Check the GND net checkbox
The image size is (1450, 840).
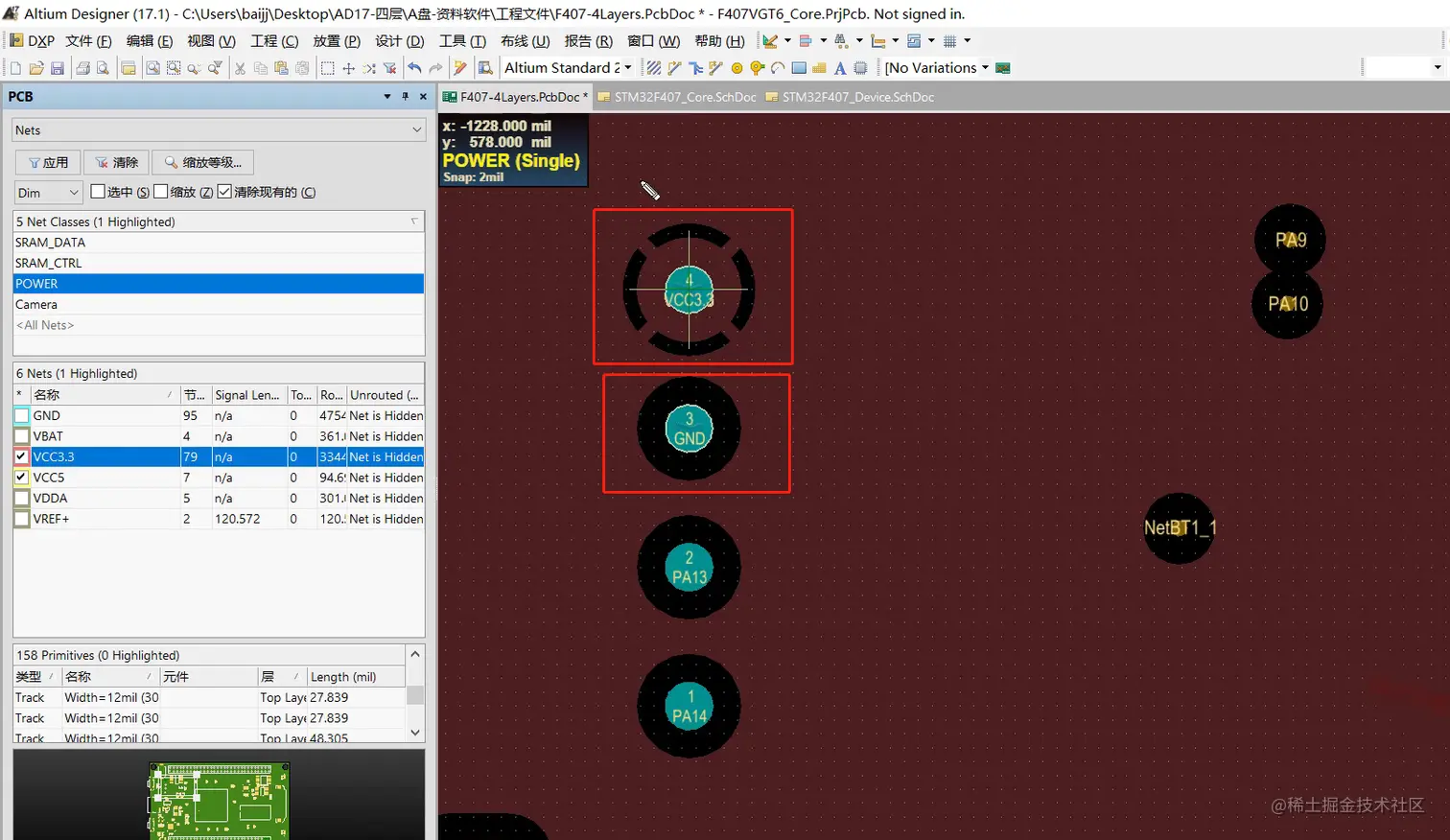[21, 416]
